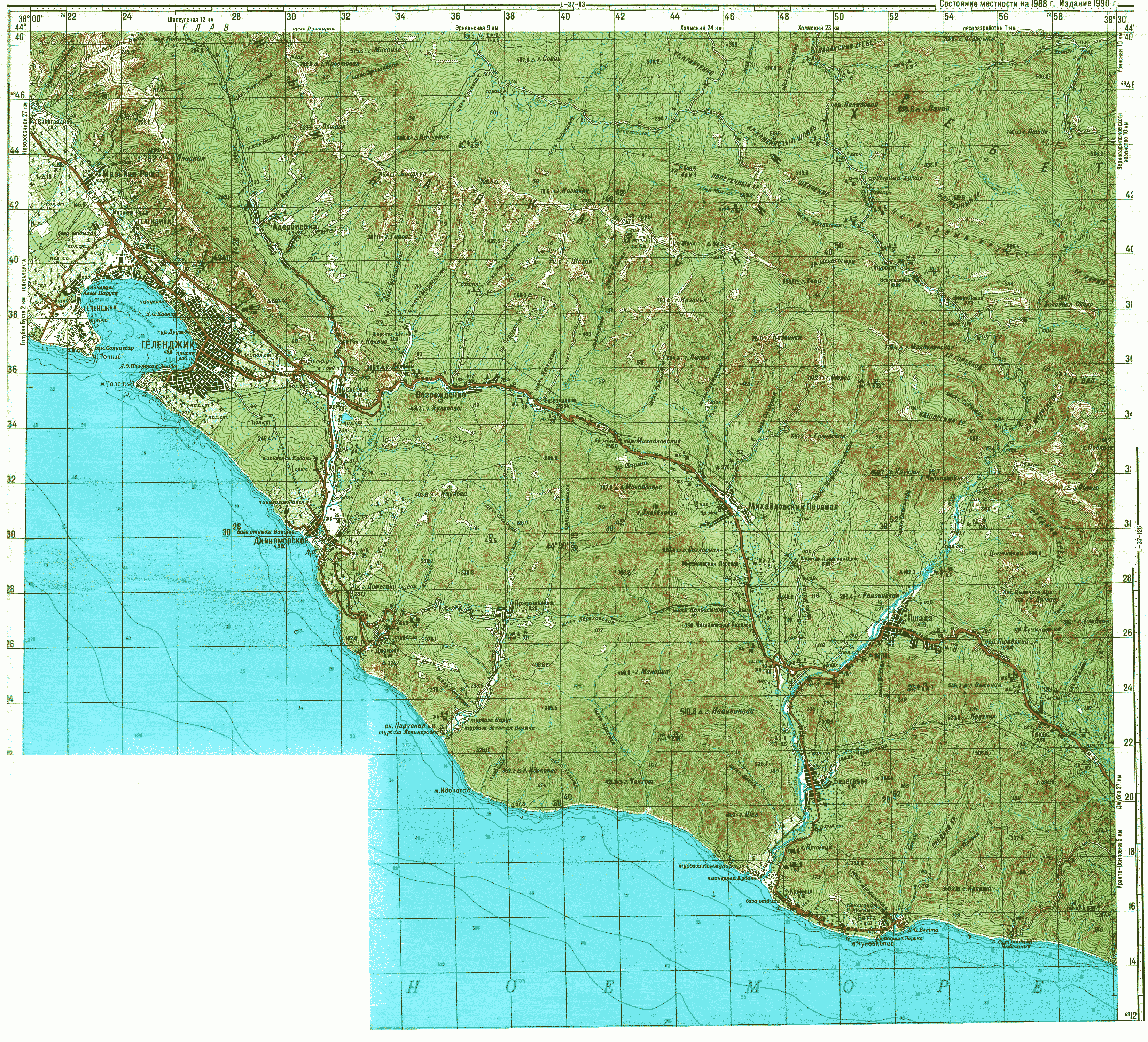Click the peak label 'г. Чанхот'
Screen dimensions: 1148x1042
coord(639,782)
